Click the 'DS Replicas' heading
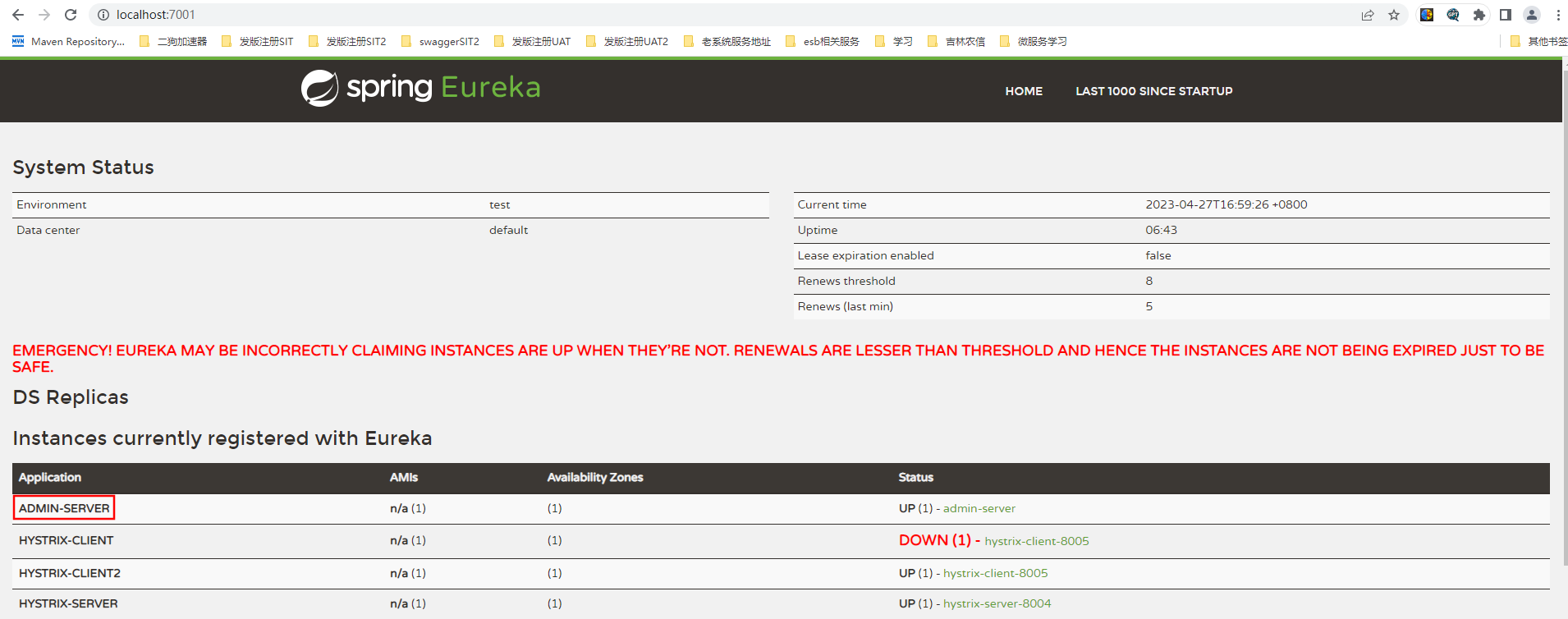 71,397
